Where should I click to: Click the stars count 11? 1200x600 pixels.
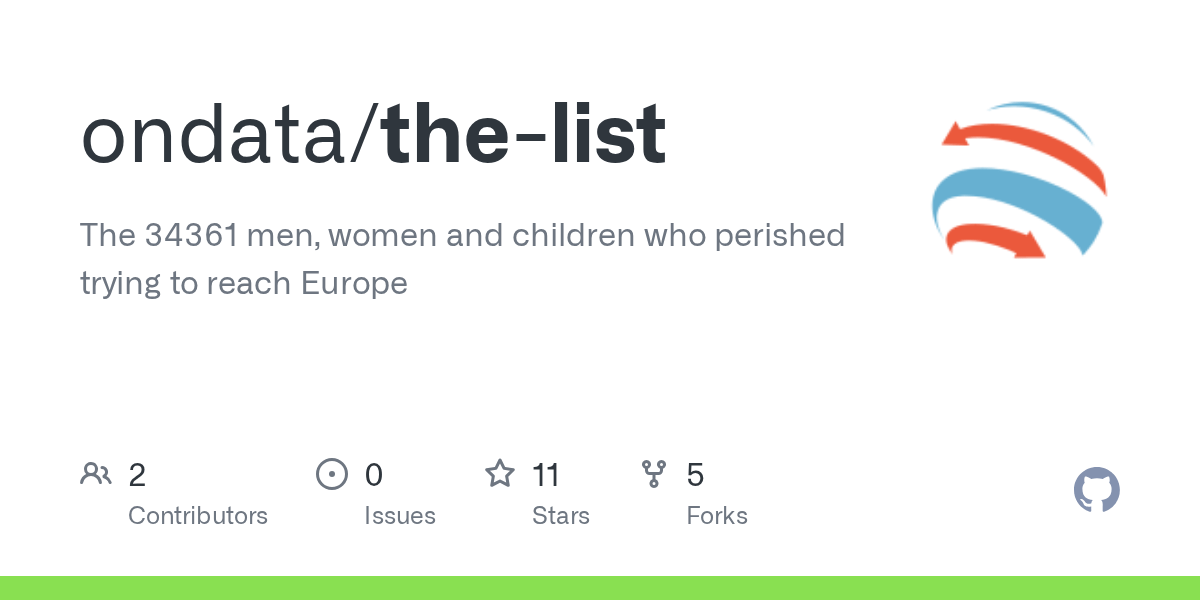click(546, 475)
